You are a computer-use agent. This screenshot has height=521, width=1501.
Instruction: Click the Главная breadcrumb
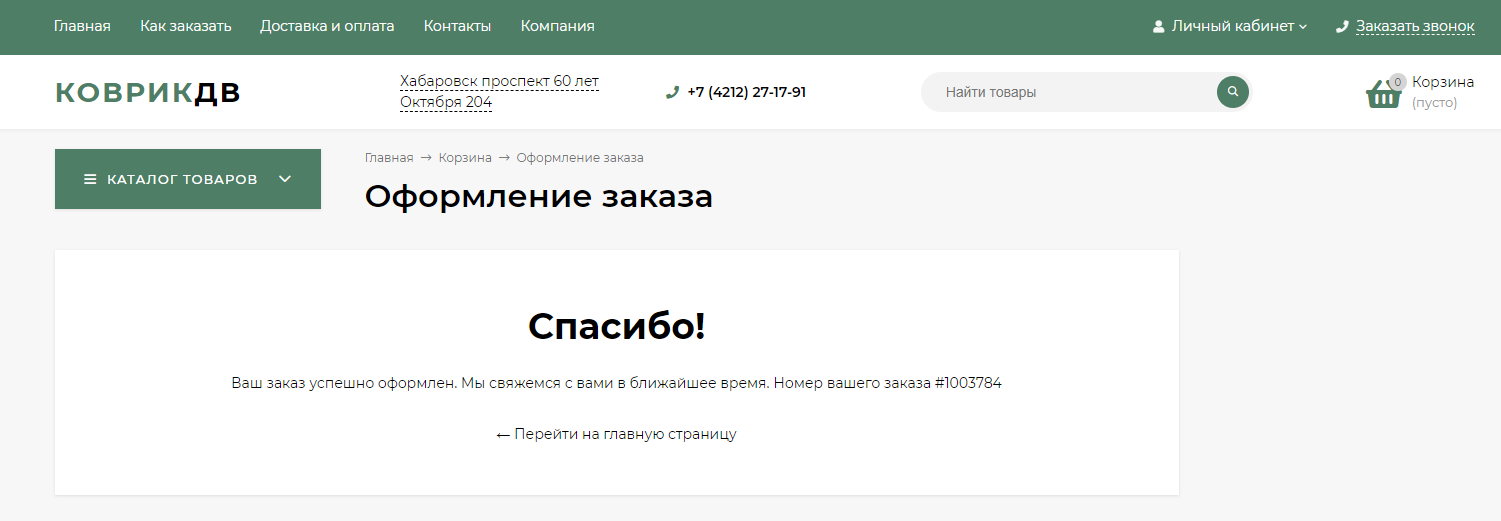click(x=389, y=158)
